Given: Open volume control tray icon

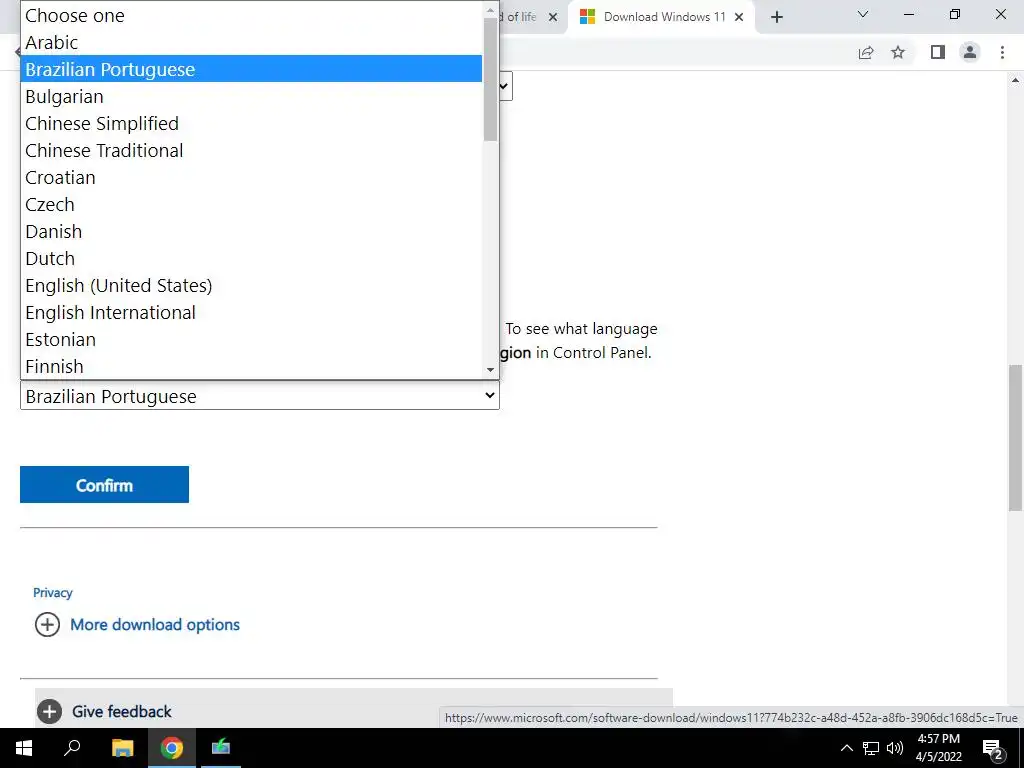Looking at the screenshot, I should click(895, 748).
